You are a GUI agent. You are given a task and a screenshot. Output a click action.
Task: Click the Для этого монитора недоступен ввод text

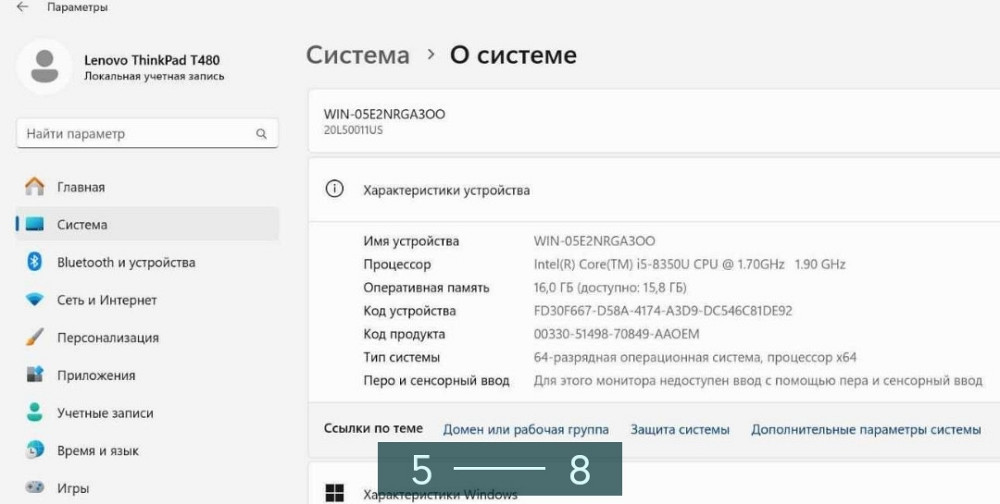tap(758, 381)
